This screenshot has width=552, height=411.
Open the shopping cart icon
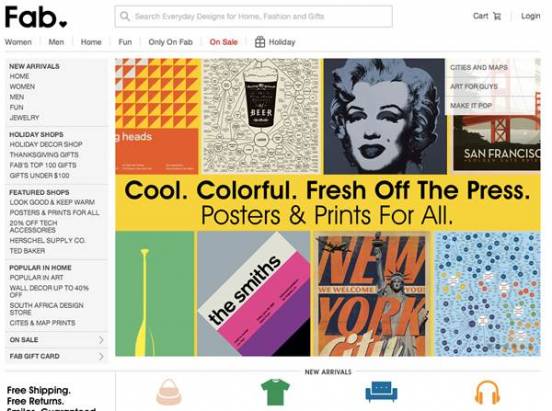click(497, 16)
